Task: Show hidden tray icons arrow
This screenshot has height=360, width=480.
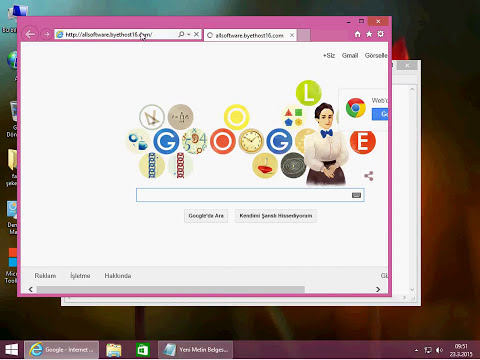Action: [416, 350]
